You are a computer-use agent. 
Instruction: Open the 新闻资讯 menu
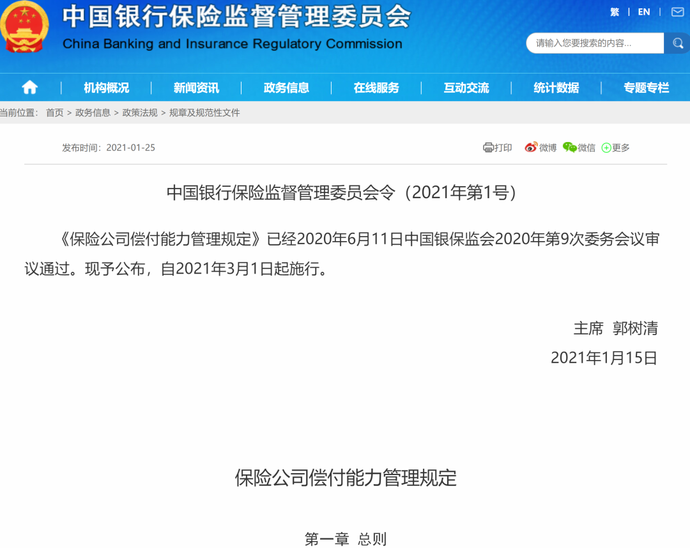tap(196, 88)
